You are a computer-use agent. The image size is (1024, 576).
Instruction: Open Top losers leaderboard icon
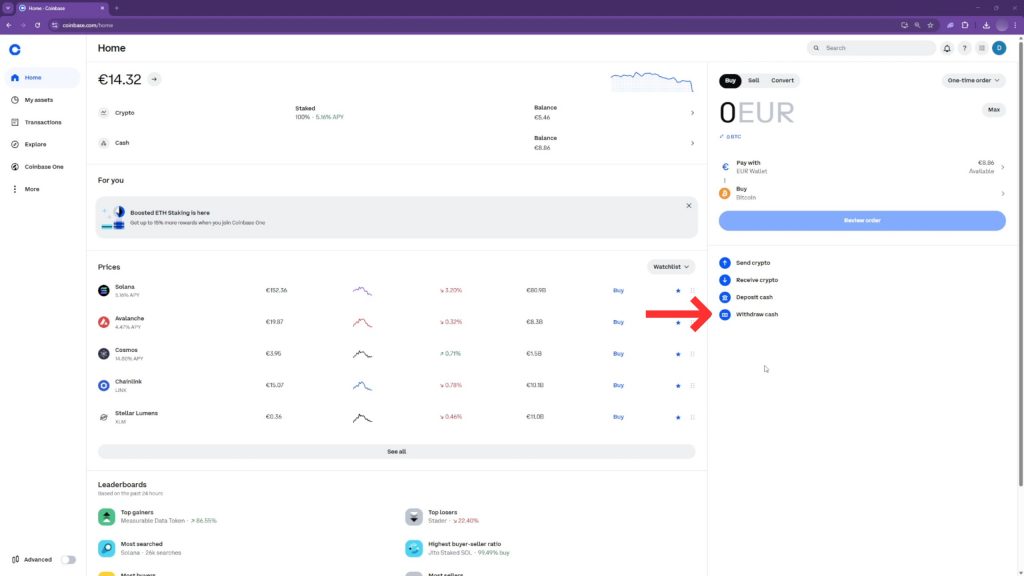(x=414, y=517)
